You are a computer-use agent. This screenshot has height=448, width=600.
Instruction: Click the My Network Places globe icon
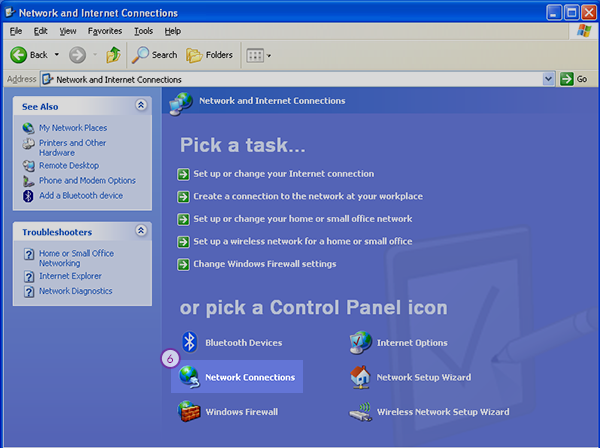[x=28, y=128]
